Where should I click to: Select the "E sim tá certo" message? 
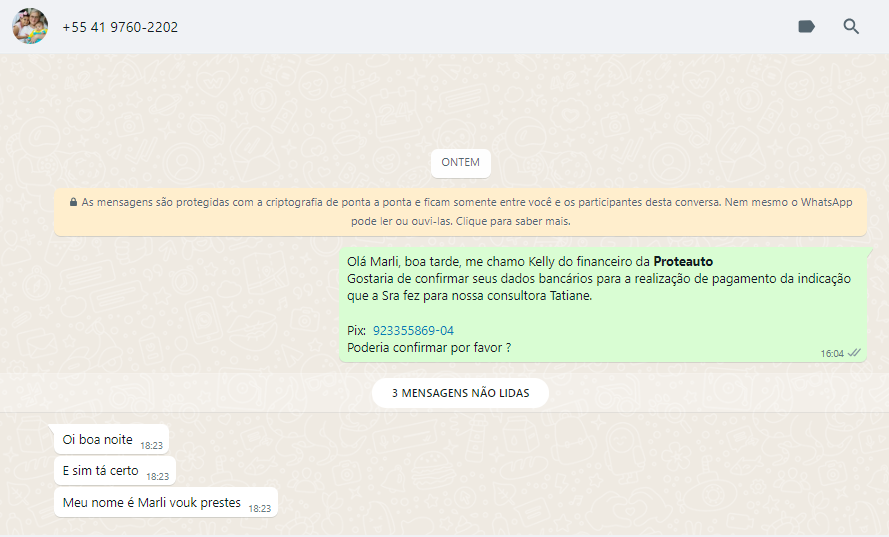pyautogui.click(x=101, y=471)
